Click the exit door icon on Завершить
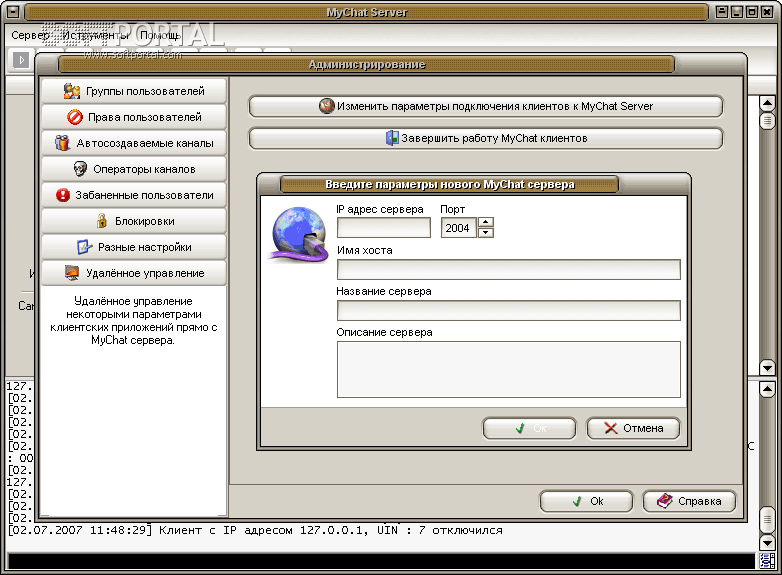Screen dimensions: 782x575 [392, 138]
